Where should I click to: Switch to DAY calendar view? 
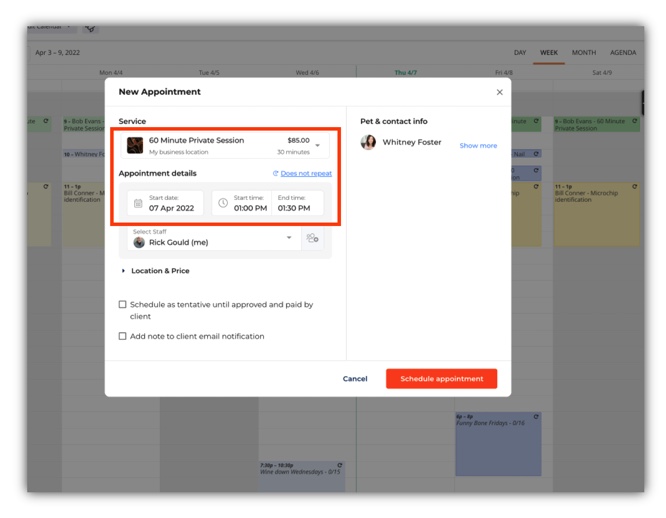[x=520, y=53]
